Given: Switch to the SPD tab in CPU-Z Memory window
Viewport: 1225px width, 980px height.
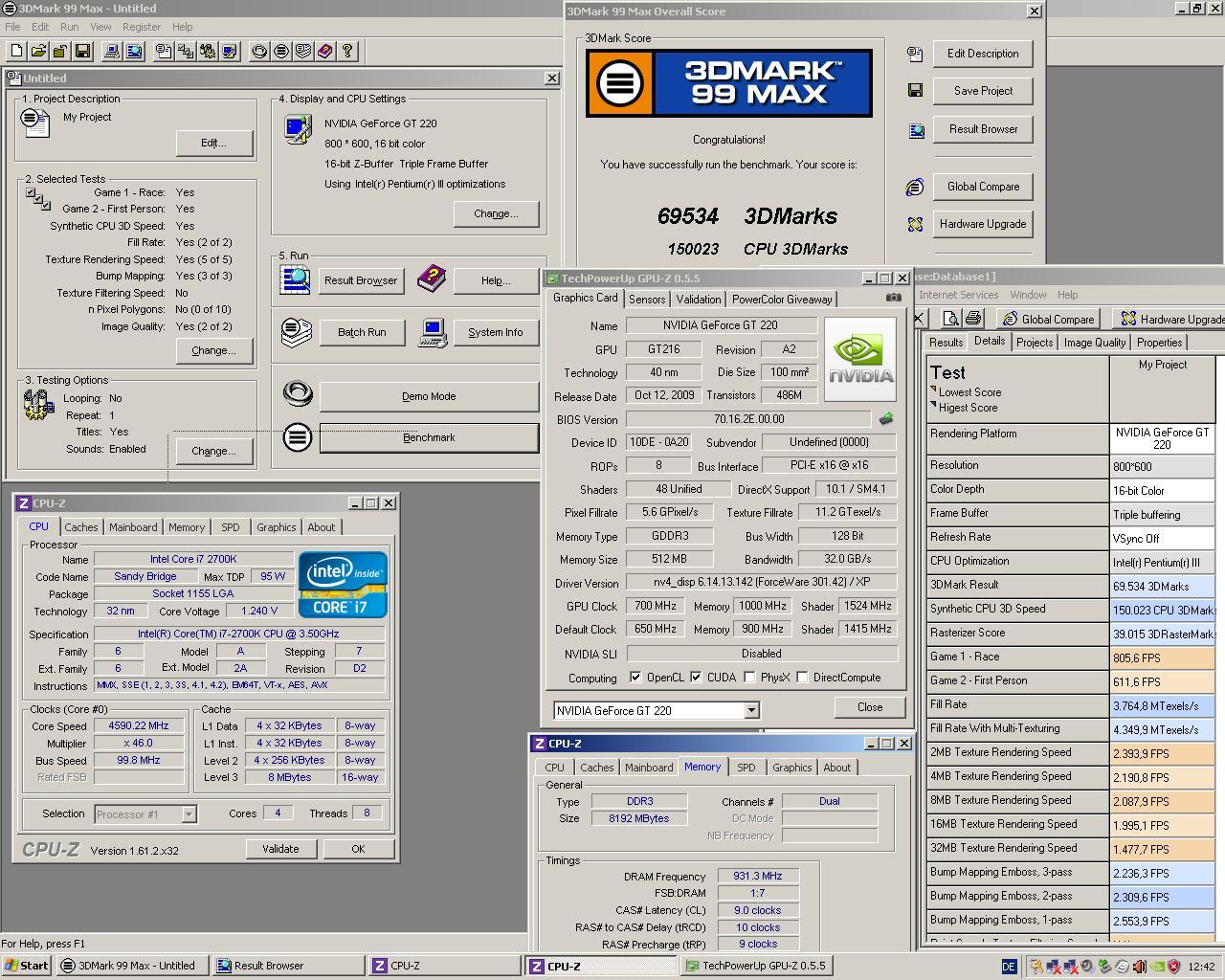Looking at the screenshot, I should [x=746, y=768].
